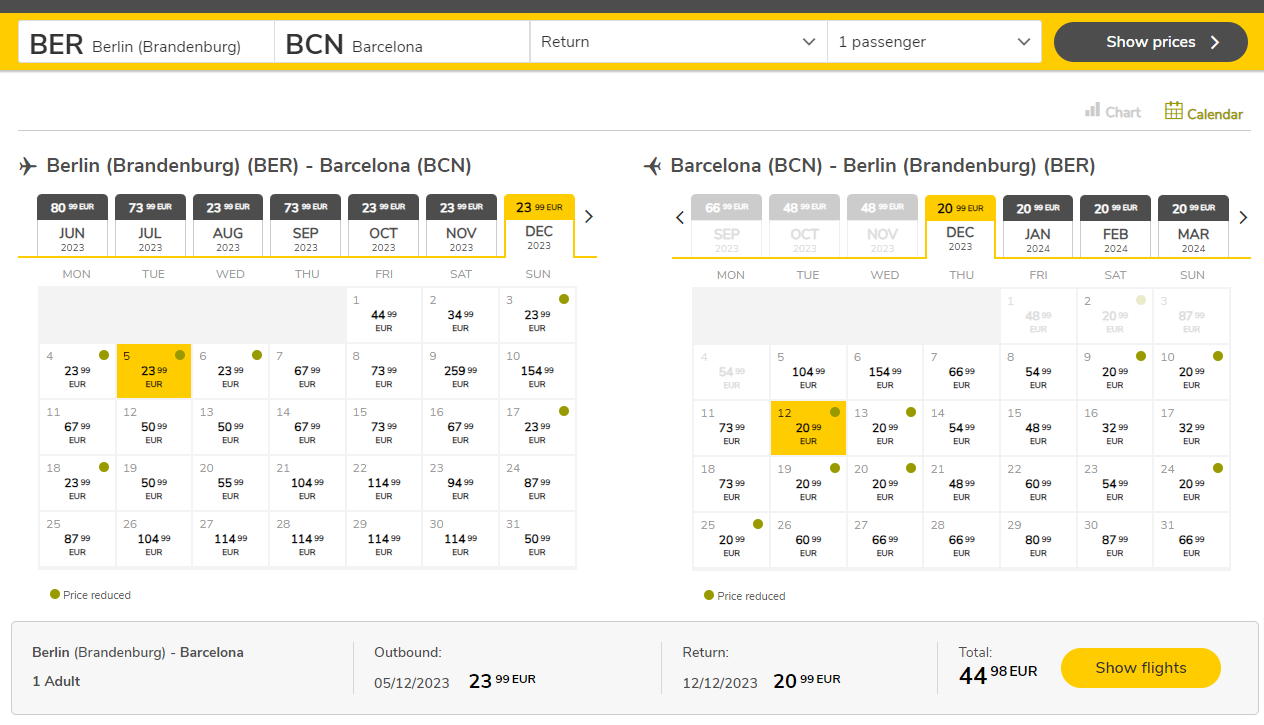Edit the BER Berlin departure field
The image size is (1264, 725).
147,42
